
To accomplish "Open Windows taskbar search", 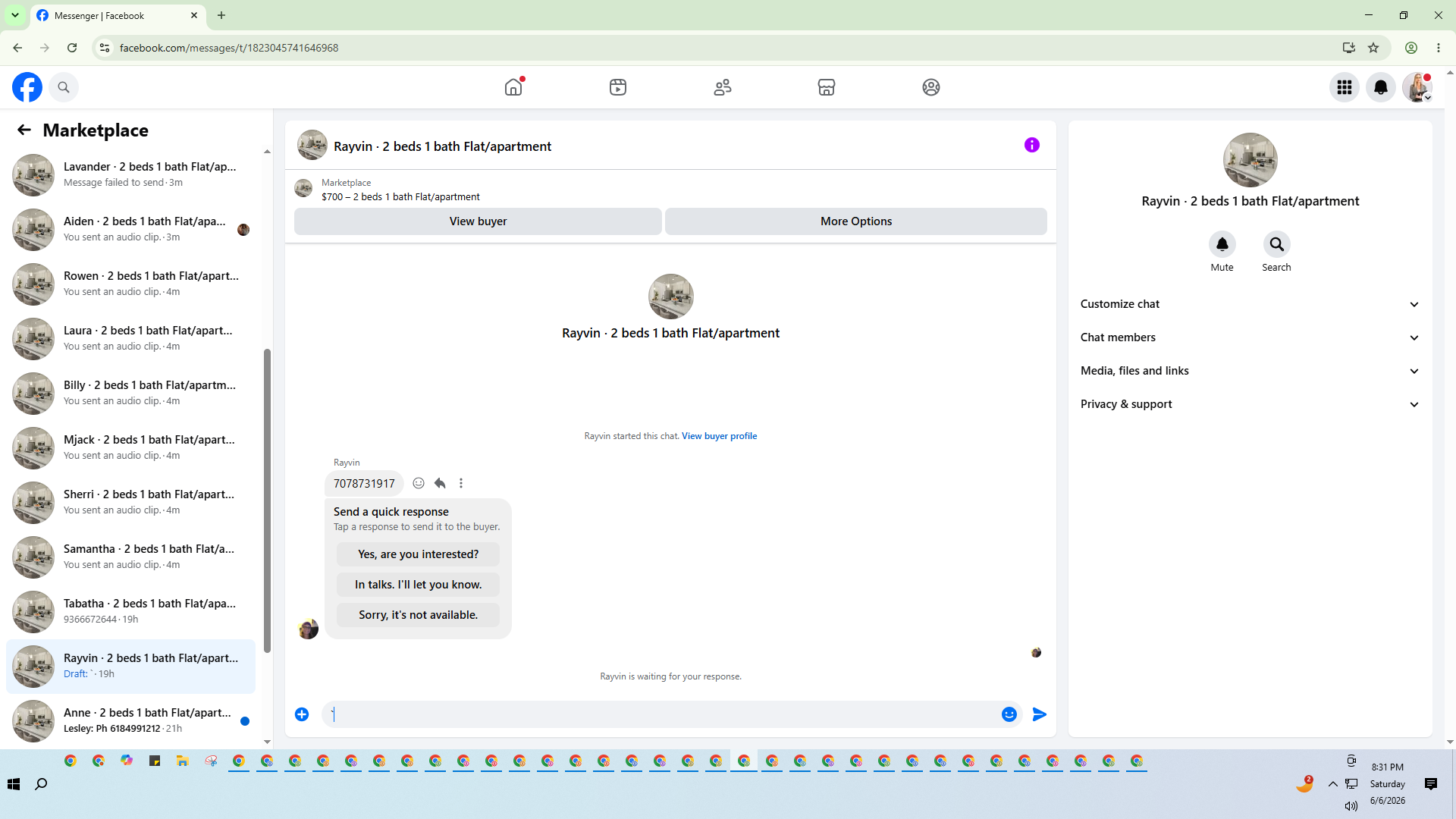I will tap(42, 784).
